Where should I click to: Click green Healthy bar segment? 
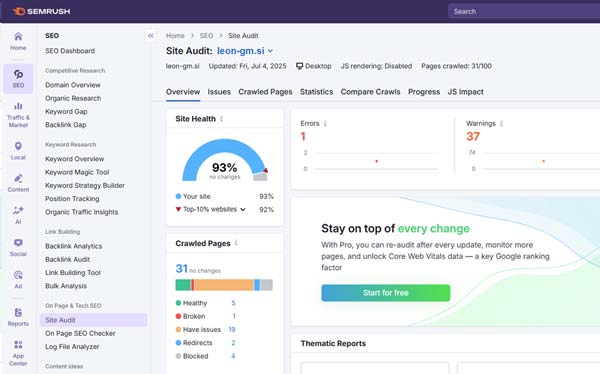[183, 285]
